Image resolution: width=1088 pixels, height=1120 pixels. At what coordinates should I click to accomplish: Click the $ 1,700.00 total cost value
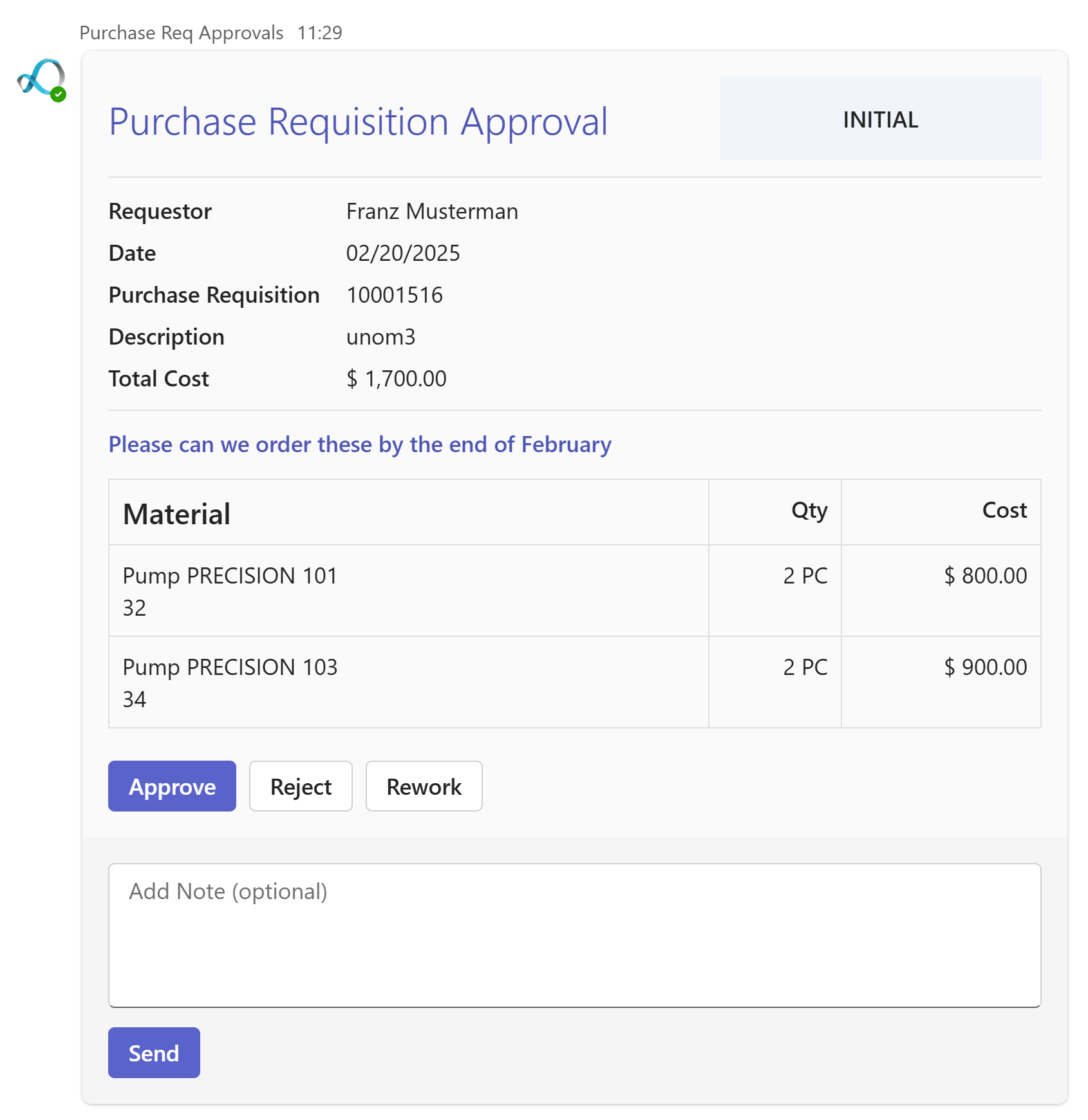click(396, 379)
